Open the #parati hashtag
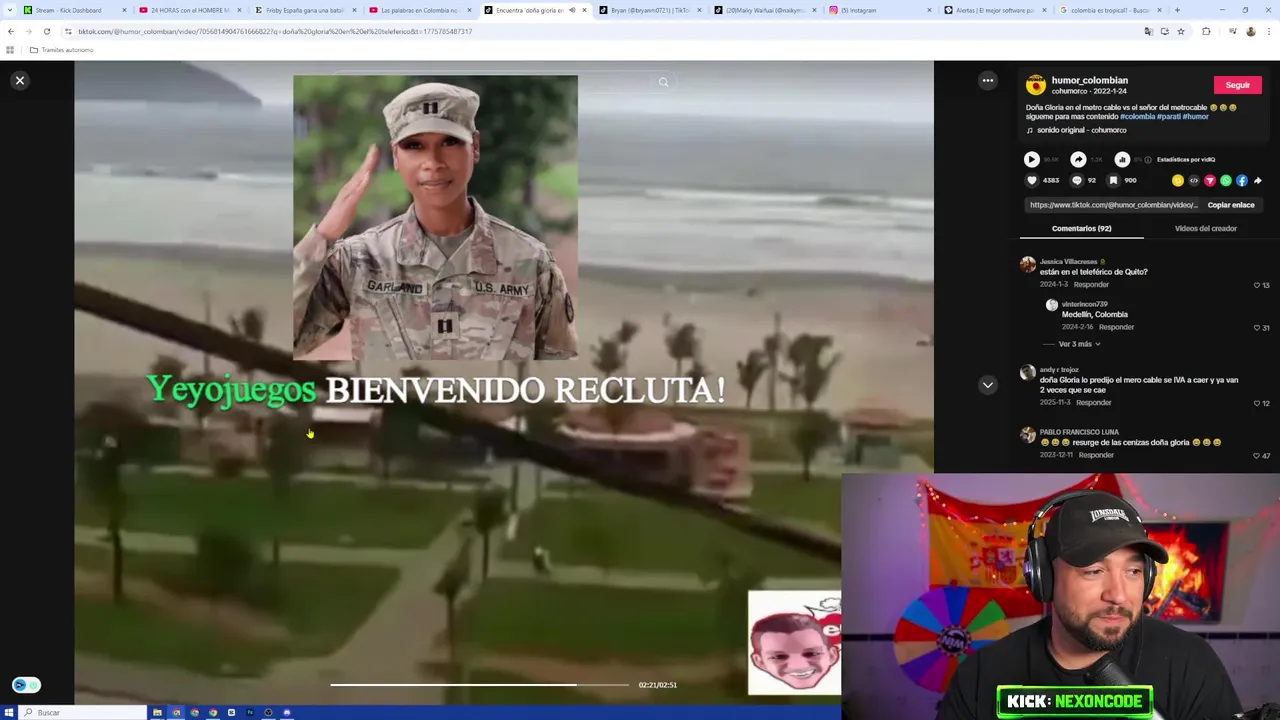1280x720 pixels. click(x=1169, y=117)
